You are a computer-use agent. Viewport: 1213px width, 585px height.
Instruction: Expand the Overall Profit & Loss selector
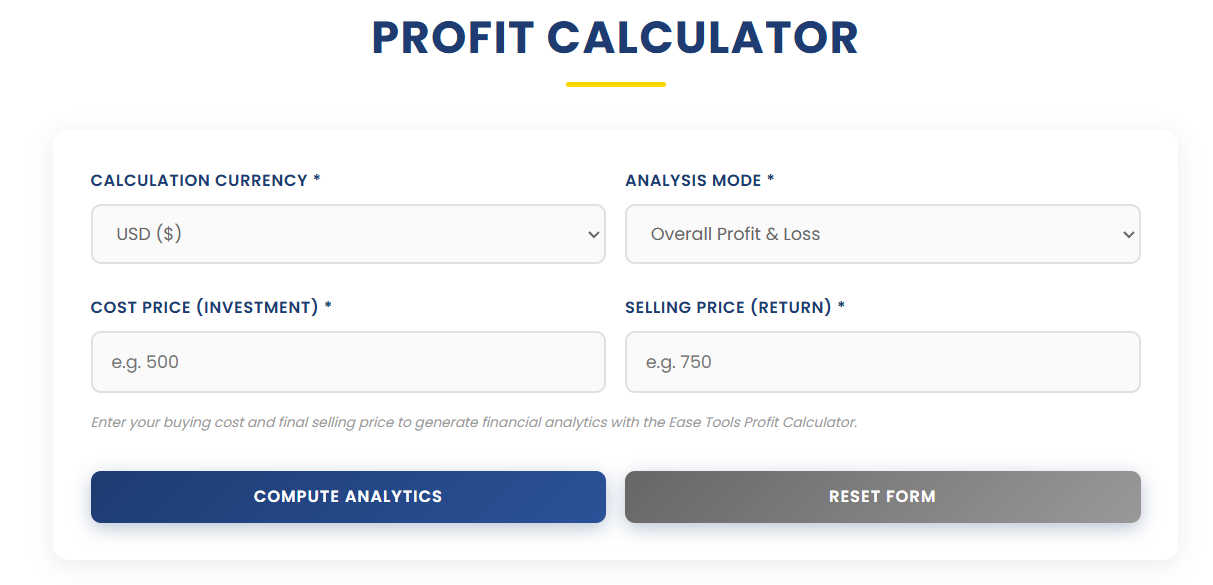[883, 234]
